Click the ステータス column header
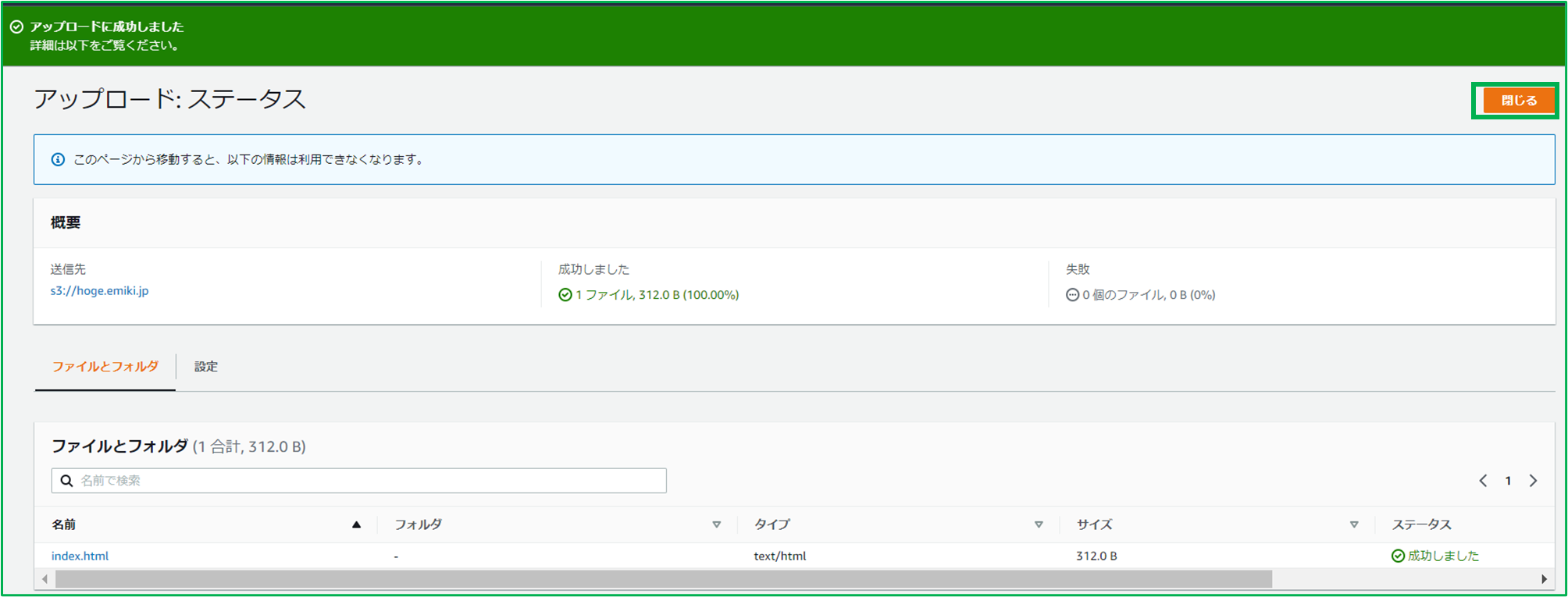 coord(1421,524)
